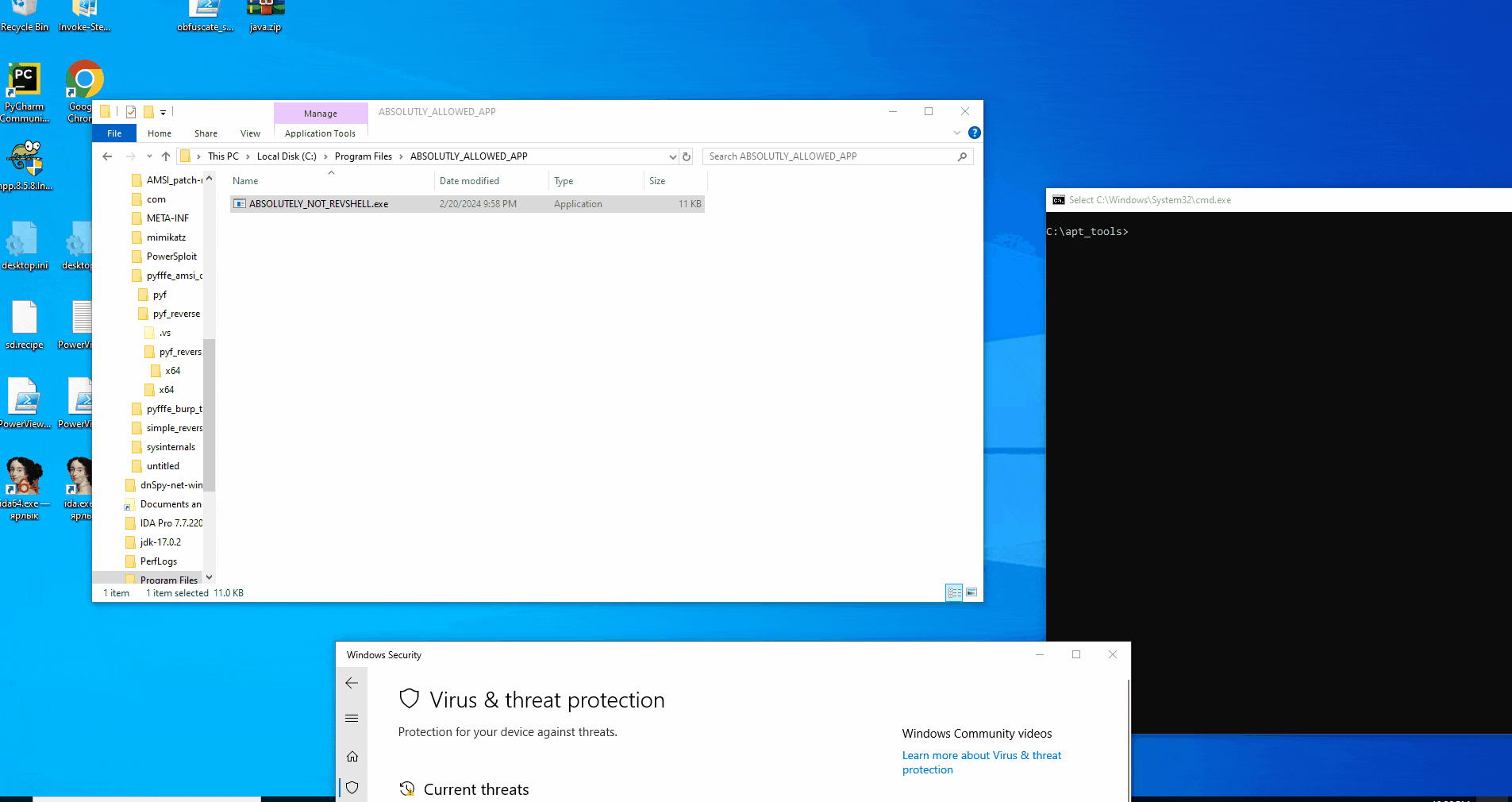
Task: Click the Explorer Help question mark icon
Action: 975,133
